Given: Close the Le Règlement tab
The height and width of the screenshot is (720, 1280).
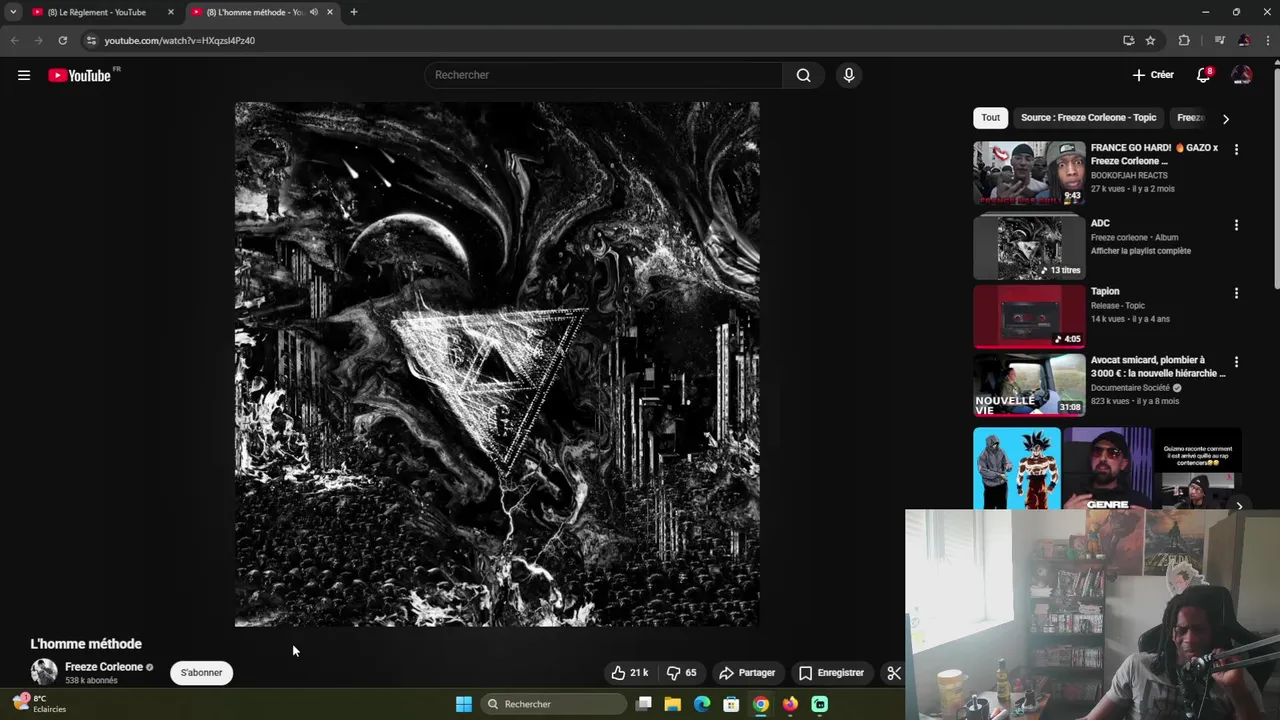Looking at the screenshot, I should click(170, 12).
